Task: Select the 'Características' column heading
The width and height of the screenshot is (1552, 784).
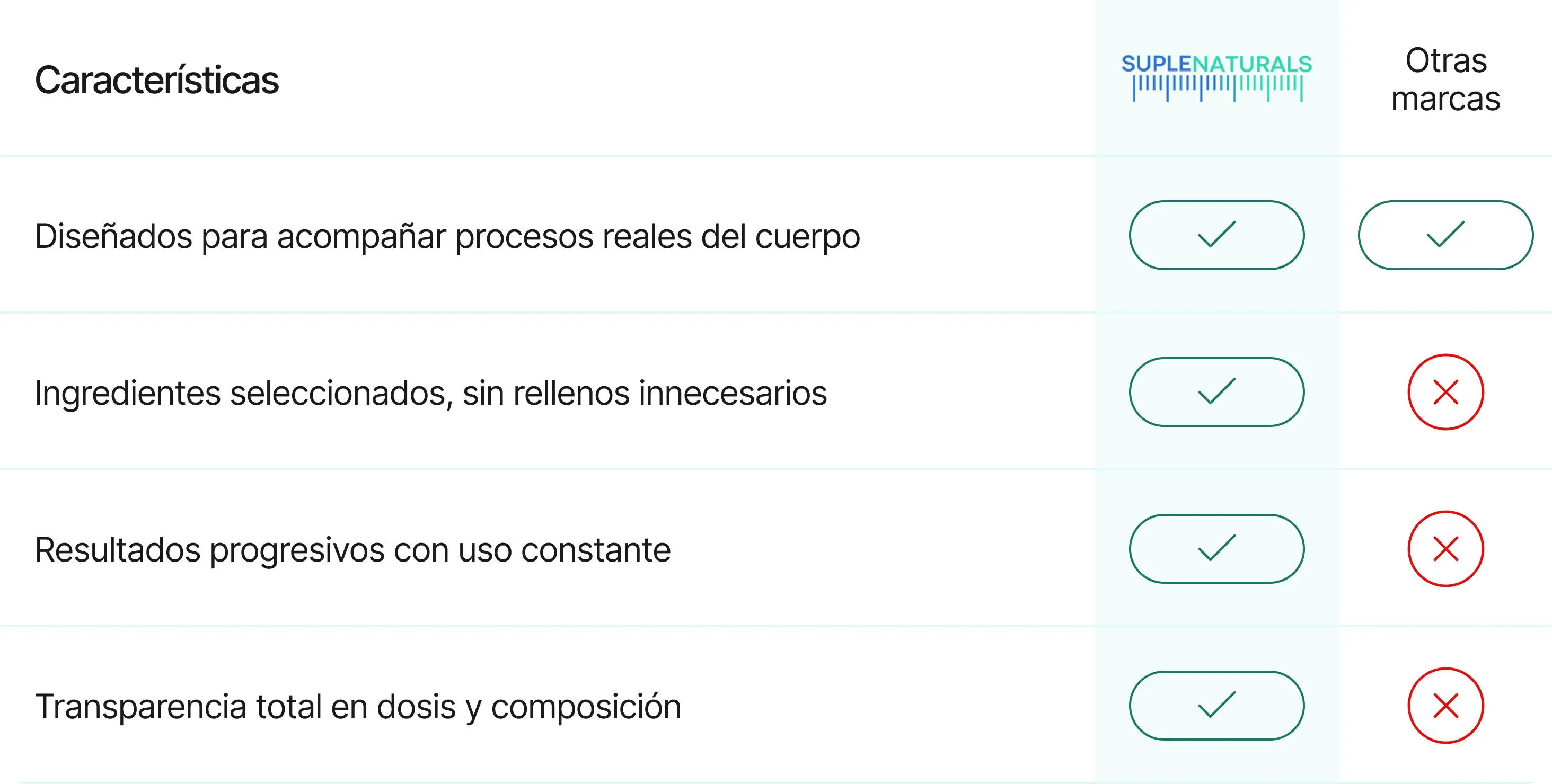Action: pos(157,80)
